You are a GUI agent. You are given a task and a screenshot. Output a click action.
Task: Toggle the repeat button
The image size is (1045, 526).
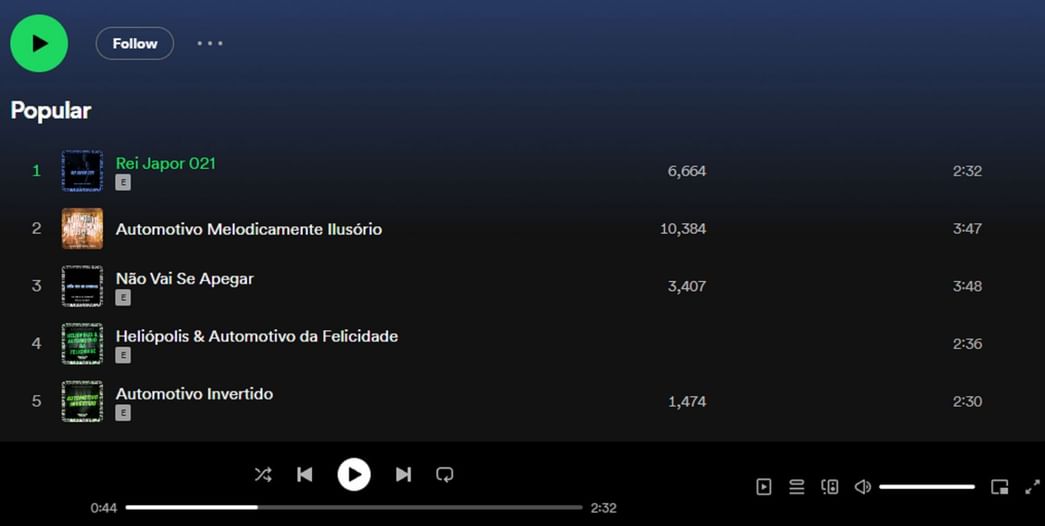click(x=445, y=474)
